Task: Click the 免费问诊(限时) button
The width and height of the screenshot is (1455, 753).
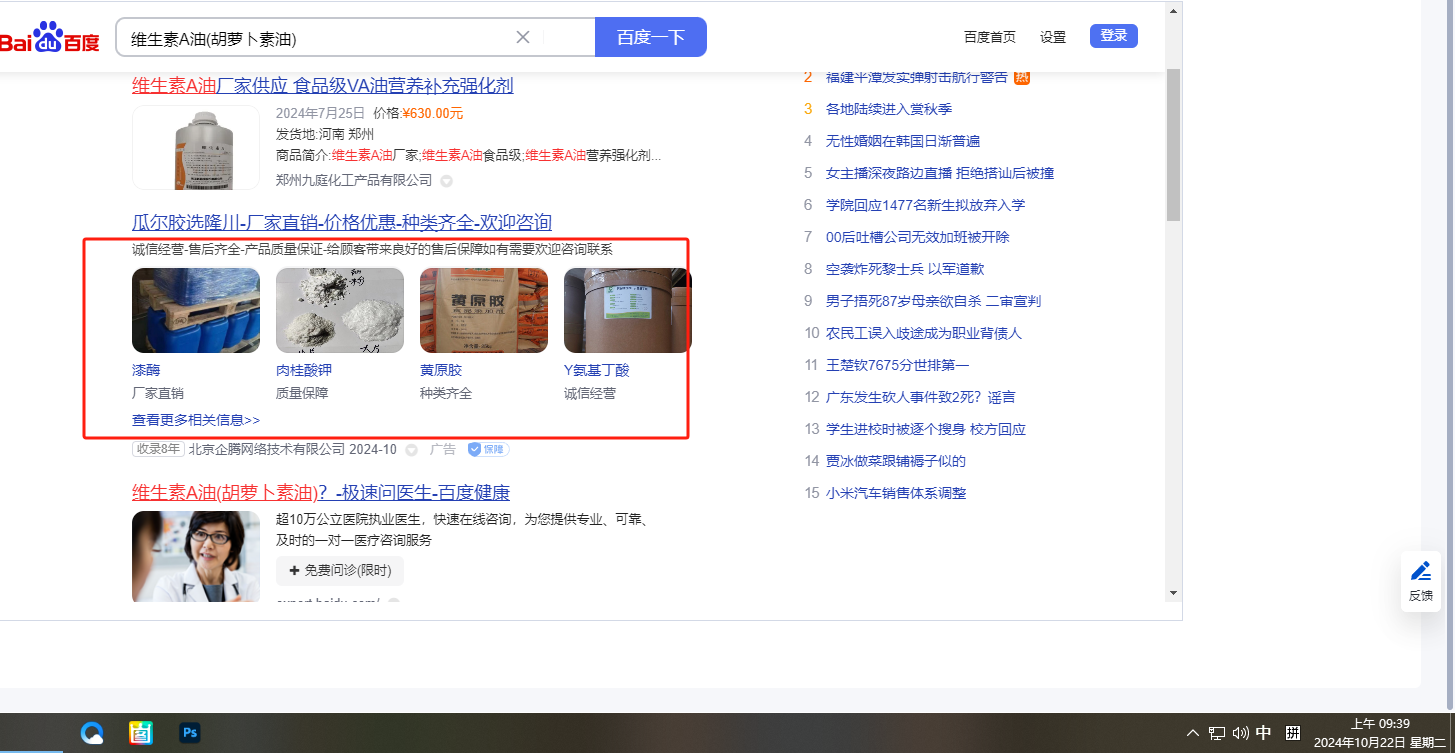Action: tap(340, 570)
